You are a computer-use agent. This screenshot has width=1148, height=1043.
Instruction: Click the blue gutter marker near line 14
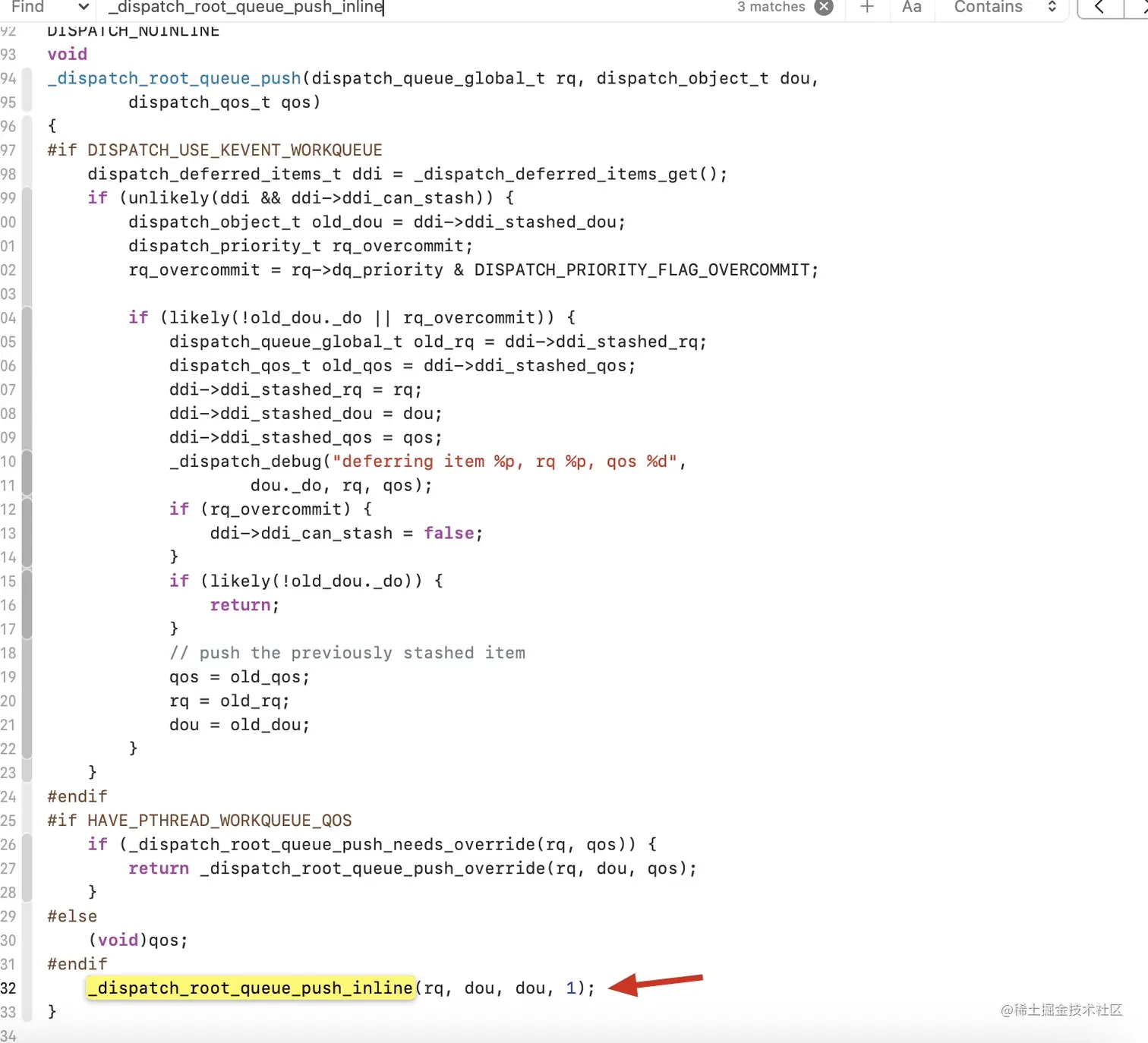[x=27, y=556]
